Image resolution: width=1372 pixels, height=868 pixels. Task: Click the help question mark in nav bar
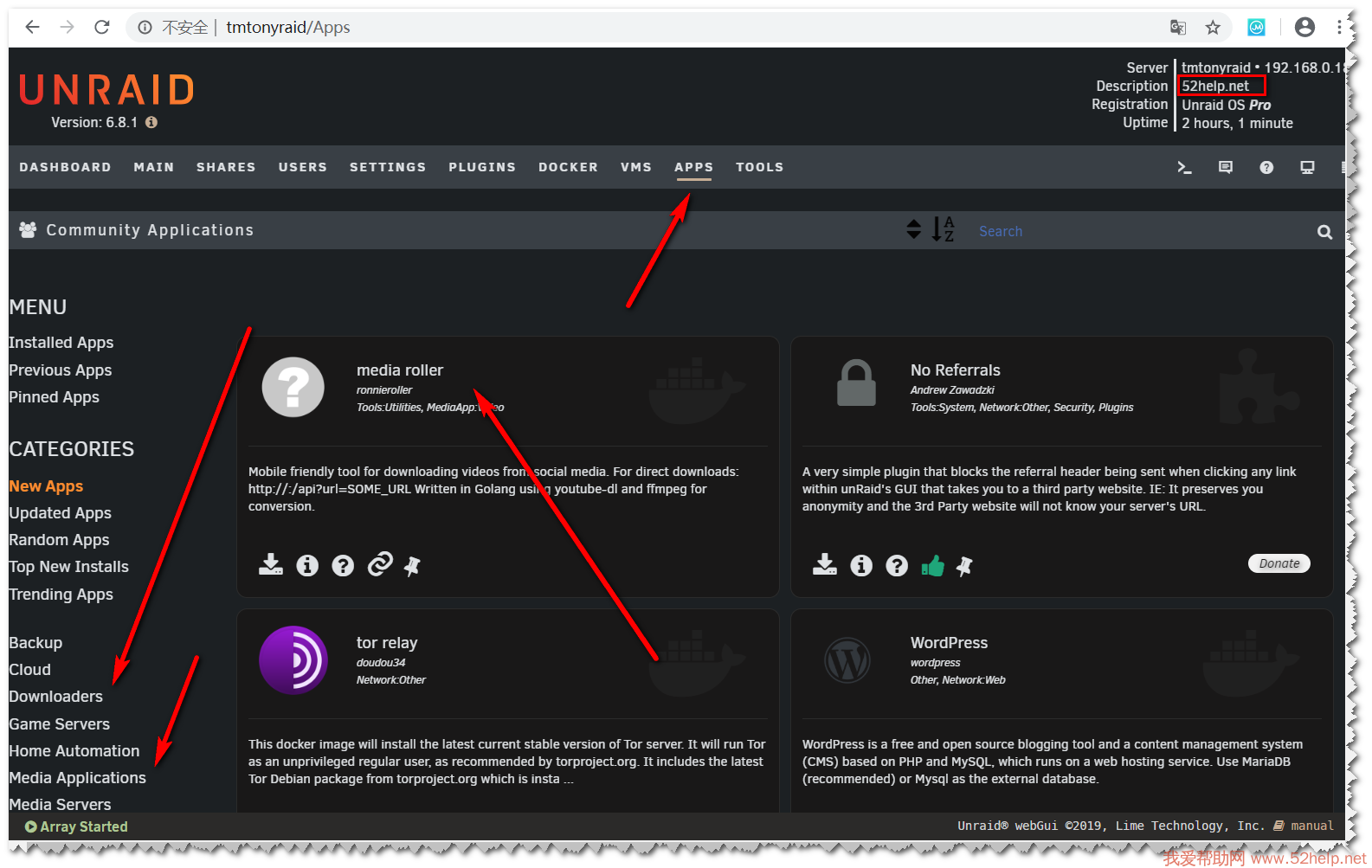pos(1266,167)
